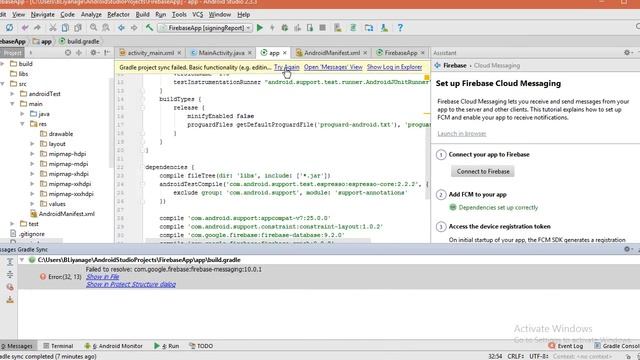Open the Android Monitor tool window
The image size is (640, 360).
point(113,346)
